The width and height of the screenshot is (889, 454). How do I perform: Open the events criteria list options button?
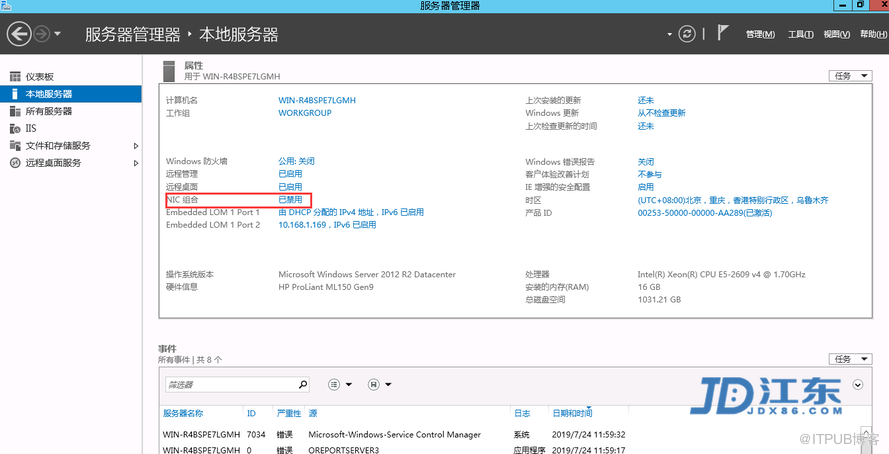coord(339,384)
